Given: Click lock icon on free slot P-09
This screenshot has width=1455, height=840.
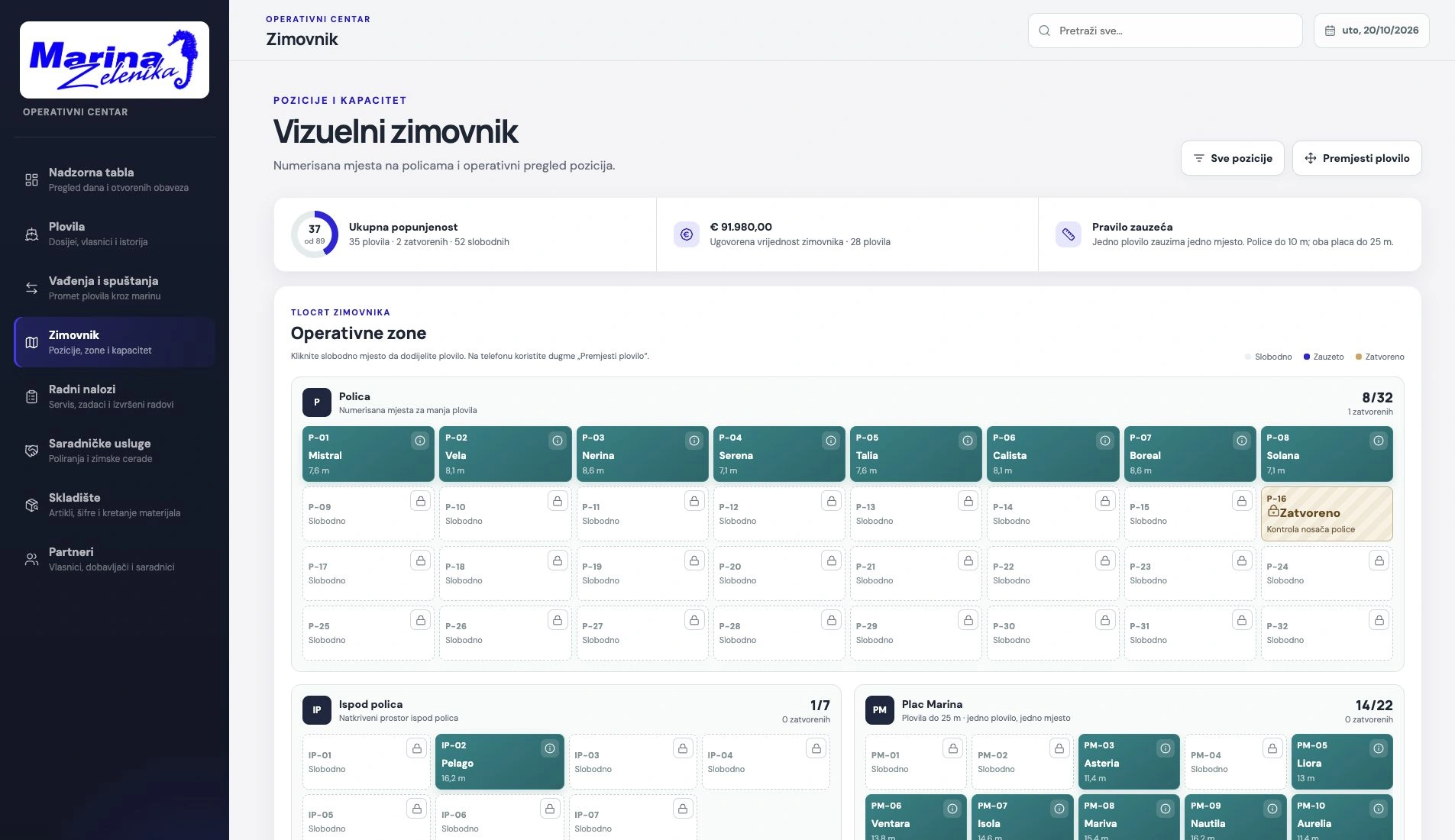Looking at the screenshot, I should pyautogui.click(x=420, y=501).
